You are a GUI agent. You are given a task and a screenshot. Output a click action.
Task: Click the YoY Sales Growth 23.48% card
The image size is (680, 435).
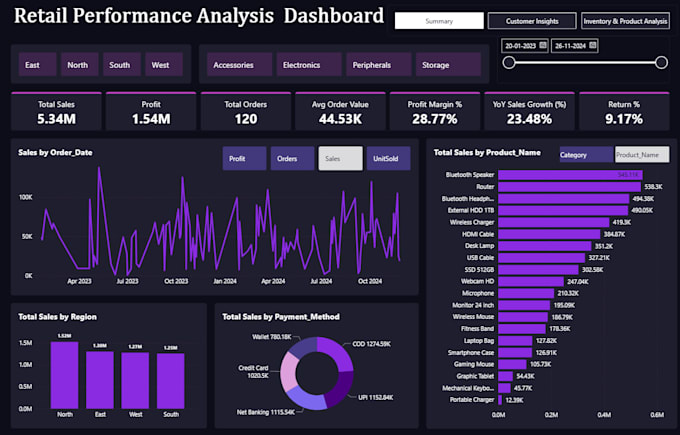click(x=529, y=111)
